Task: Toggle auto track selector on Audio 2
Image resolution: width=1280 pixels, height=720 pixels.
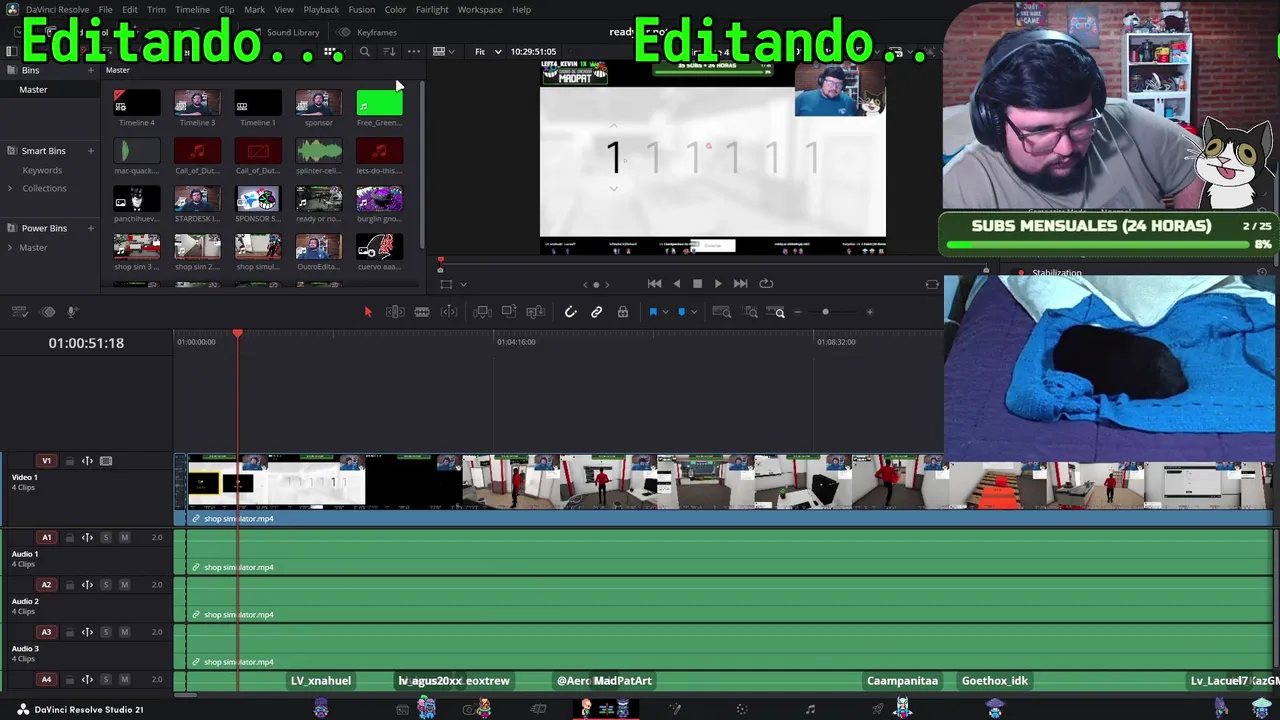Action: coord(87,585)
